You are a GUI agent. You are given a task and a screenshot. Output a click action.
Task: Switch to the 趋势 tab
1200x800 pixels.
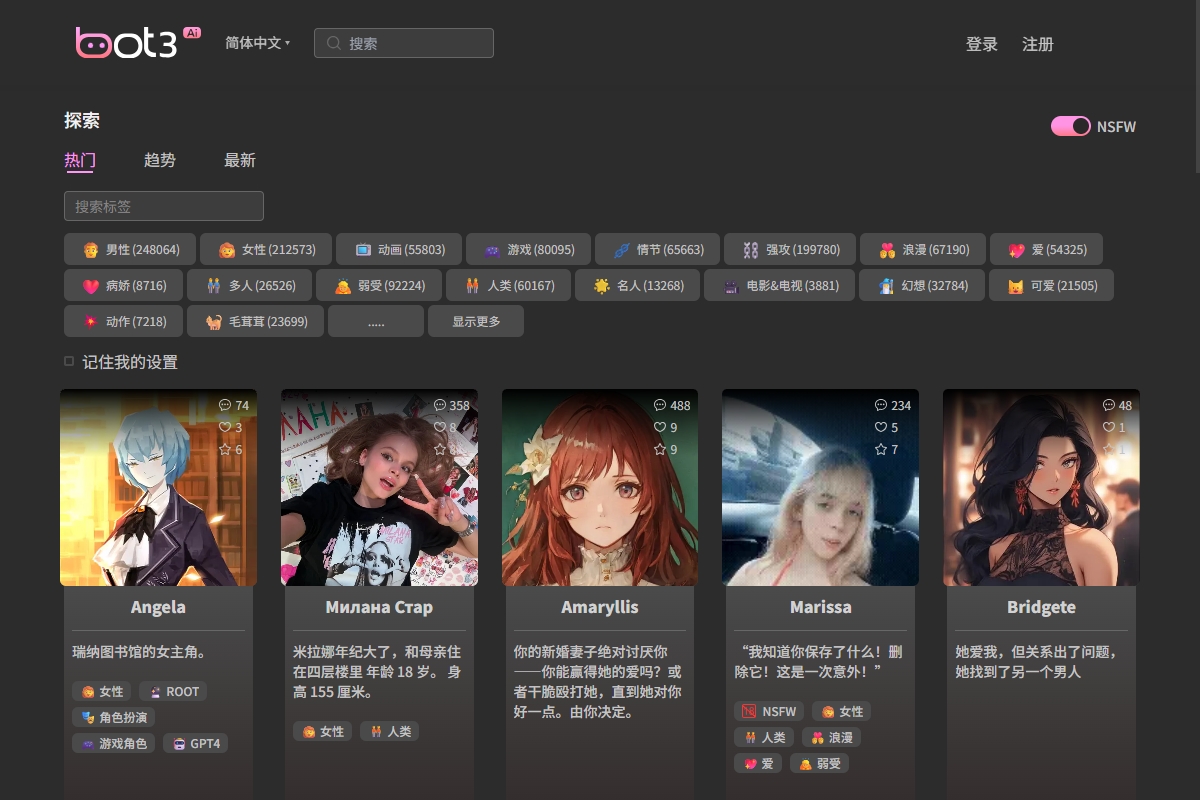[160, 160]
